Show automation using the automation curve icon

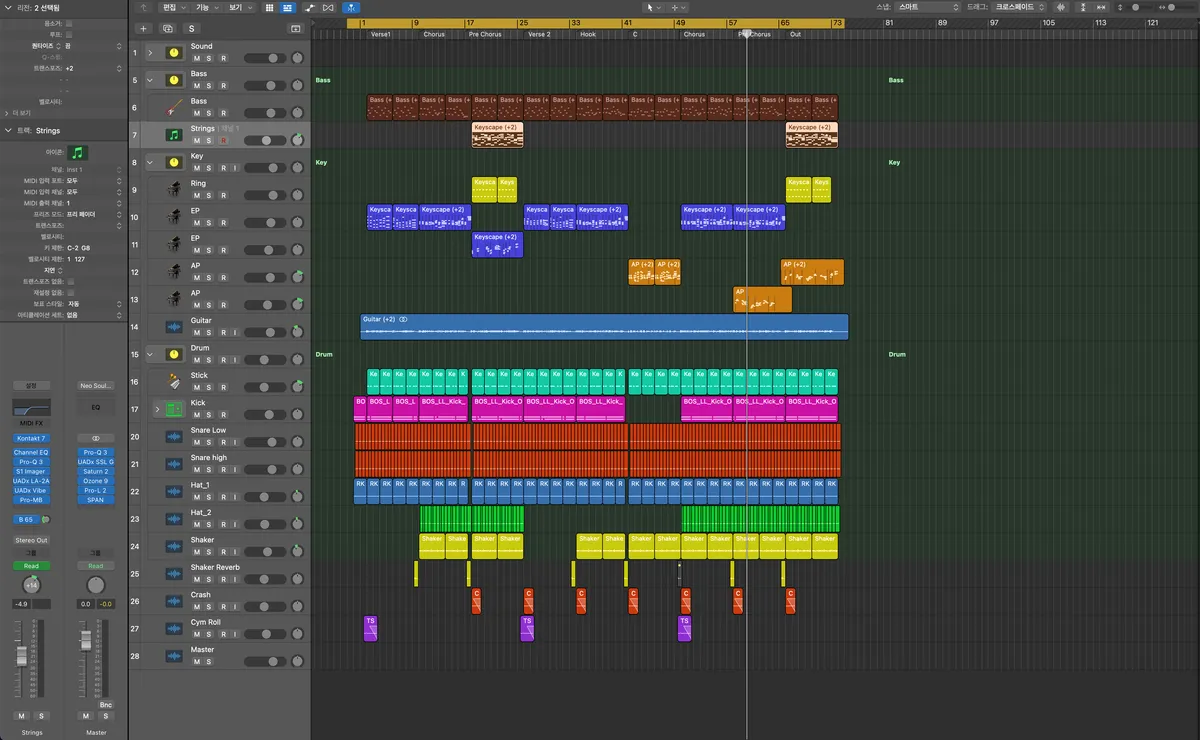click(310, 7)
